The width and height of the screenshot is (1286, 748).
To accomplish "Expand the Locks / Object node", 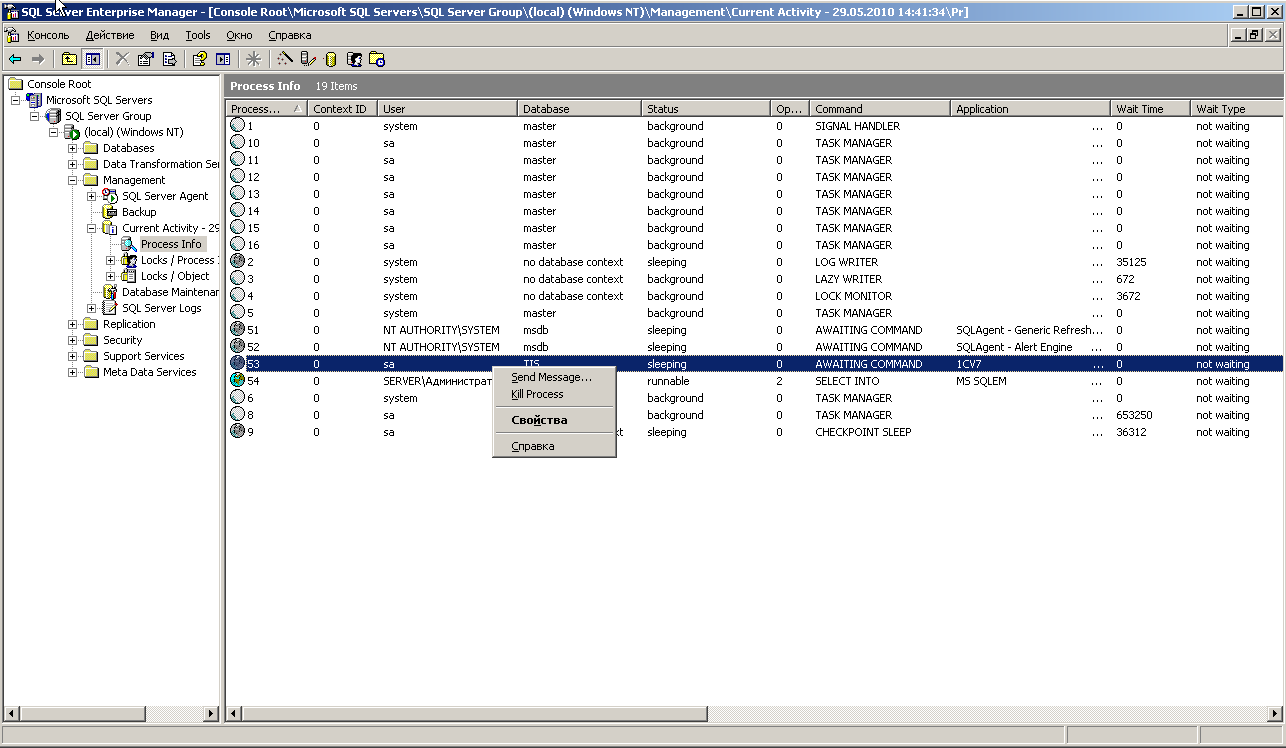I will pos(111,276).
